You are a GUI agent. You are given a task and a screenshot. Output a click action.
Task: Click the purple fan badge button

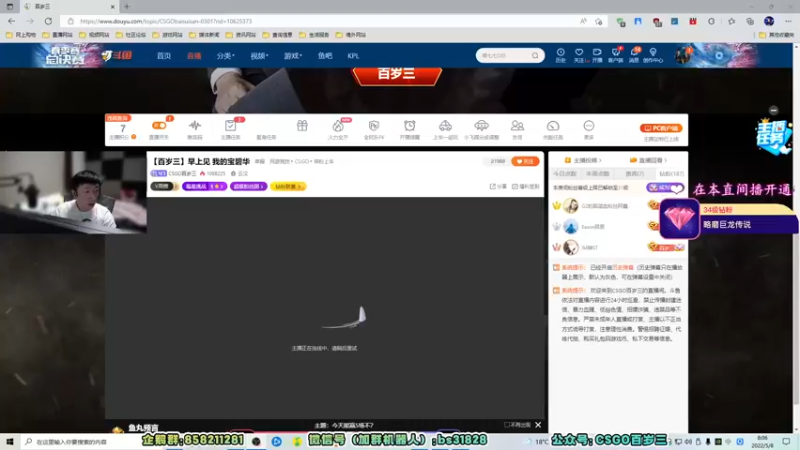pos(664,188)
